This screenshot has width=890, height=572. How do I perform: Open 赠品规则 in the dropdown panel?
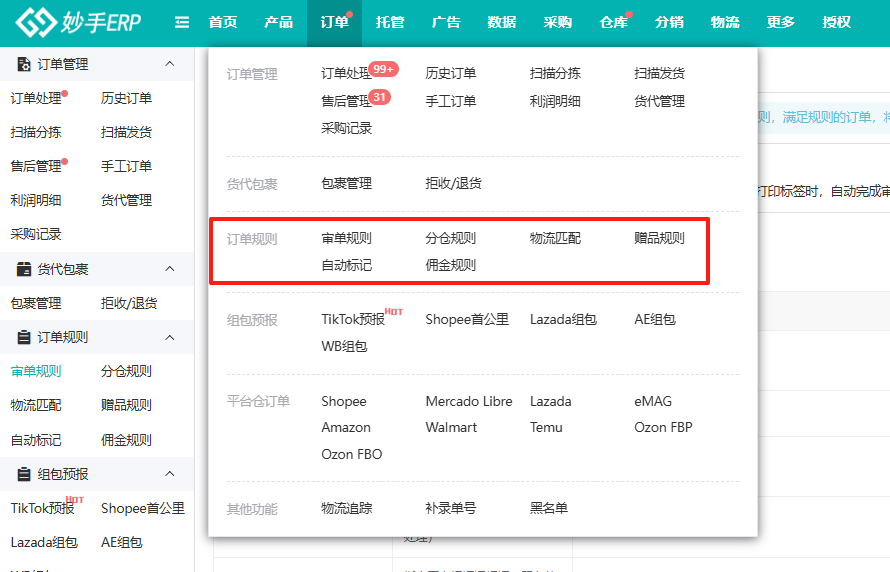(660, 238)
